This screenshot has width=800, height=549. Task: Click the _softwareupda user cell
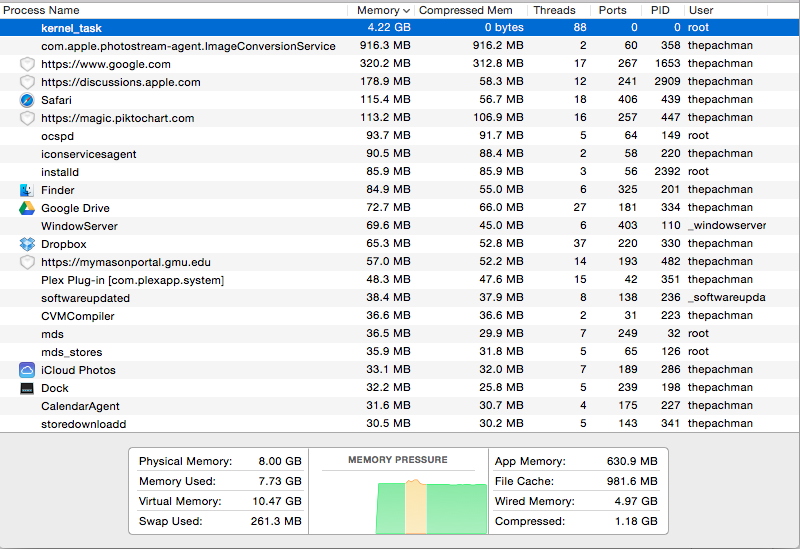[x=727, y=297]
